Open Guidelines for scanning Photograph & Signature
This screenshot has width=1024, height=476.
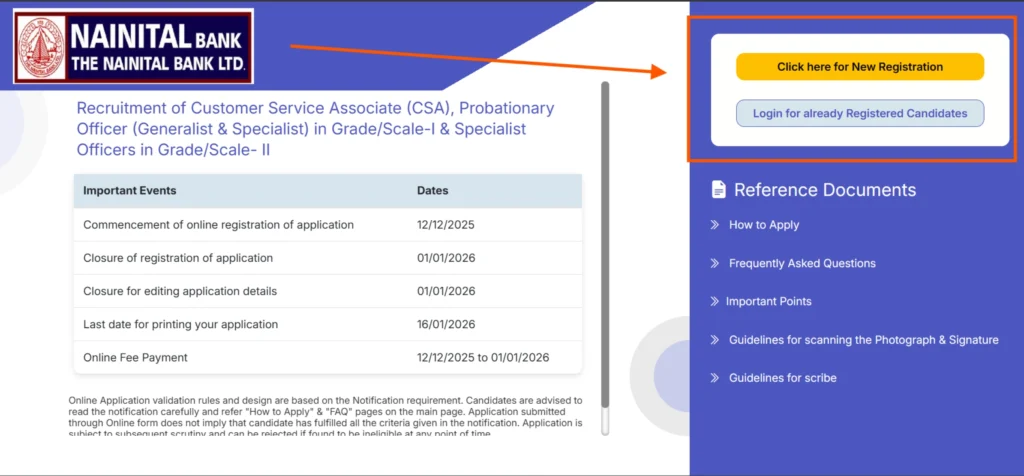pyautogui.click(x=863, y=340)
